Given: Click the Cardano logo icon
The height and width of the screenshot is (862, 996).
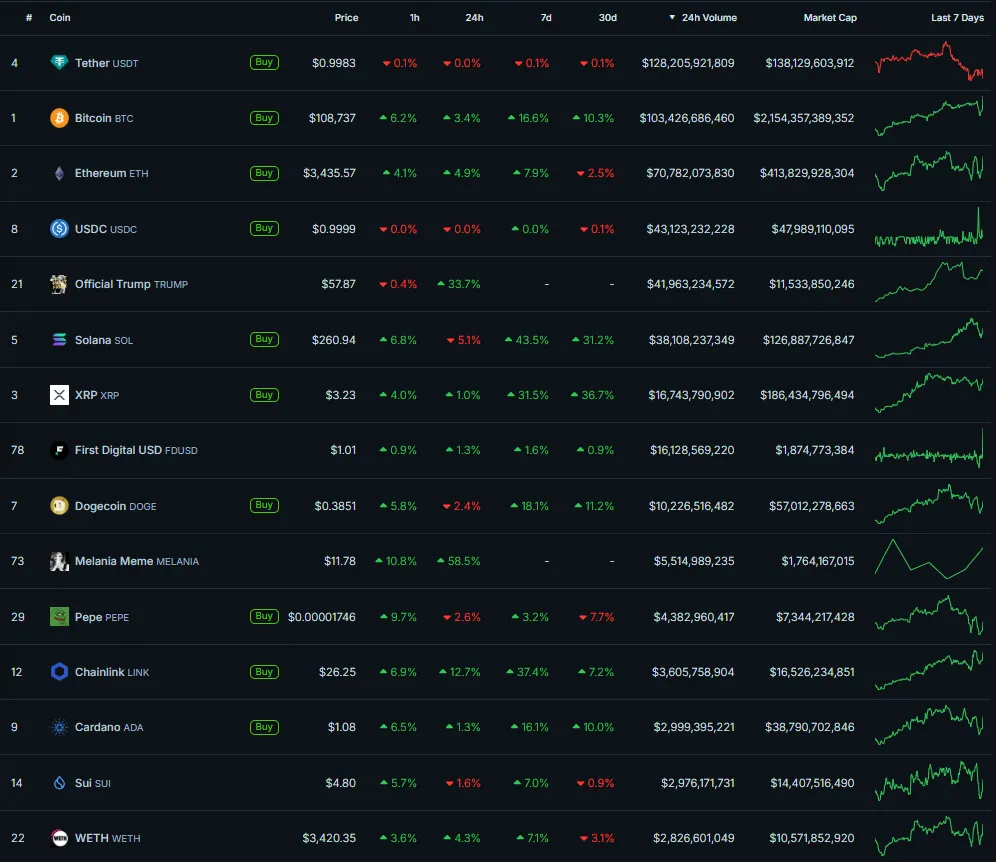Looking at the screenshot, I should (x=59, y=727).
